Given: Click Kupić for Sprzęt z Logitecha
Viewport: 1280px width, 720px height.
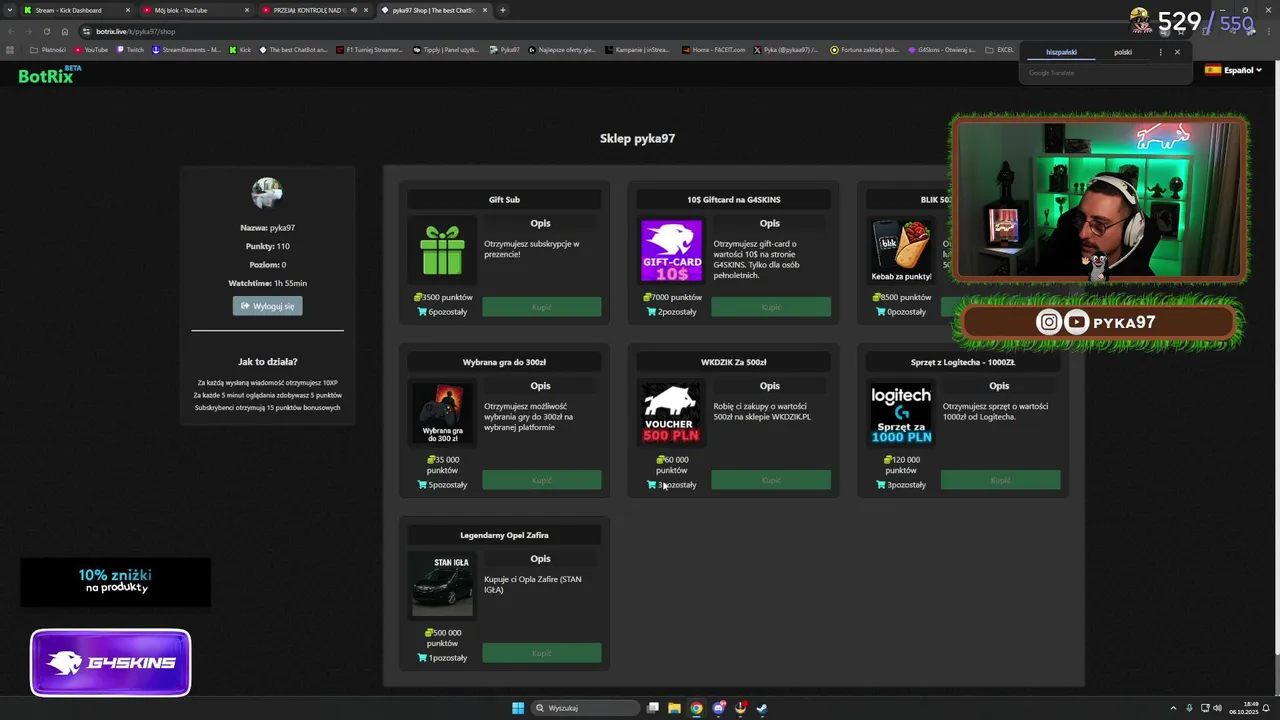Looking at the screenshot, I should (x=1000, y=480).
